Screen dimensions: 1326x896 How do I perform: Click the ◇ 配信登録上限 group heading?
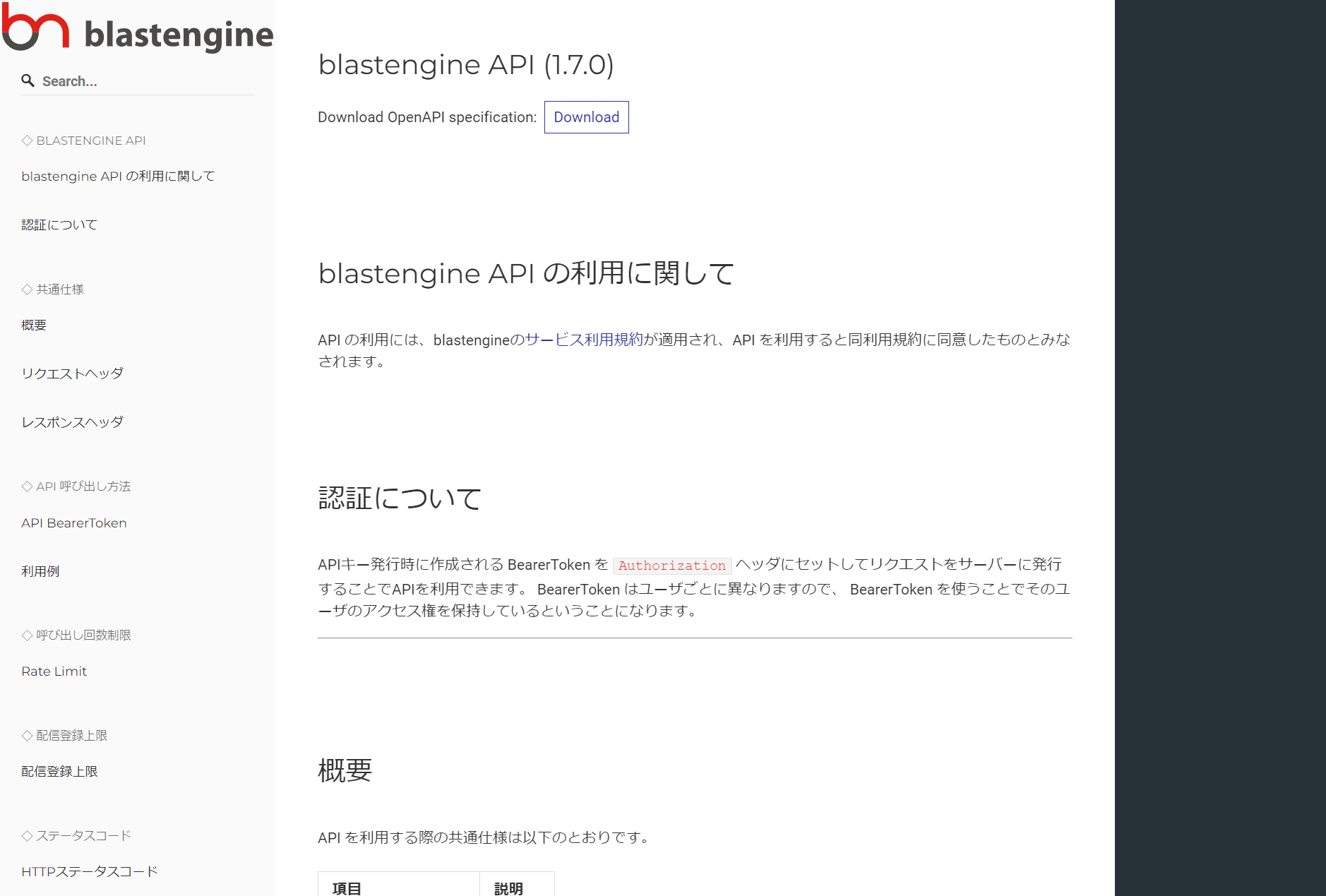pyautogui.click(x=64, y=736)
